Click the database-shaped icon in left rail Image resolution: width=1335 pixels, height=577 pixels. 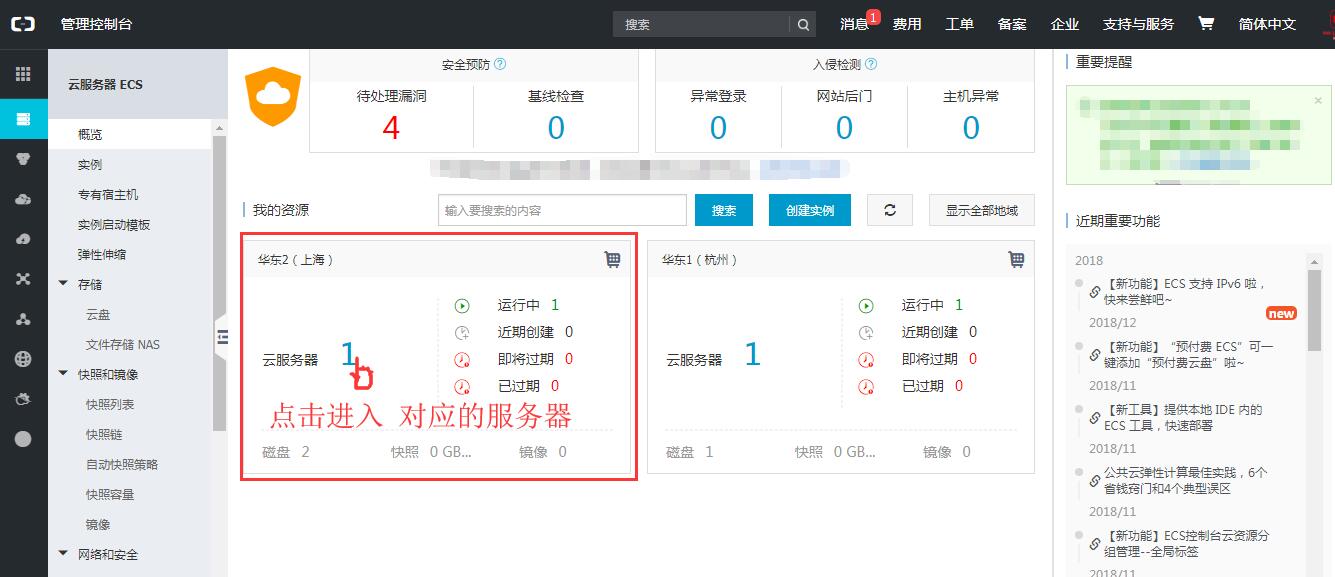[x=23, y=159]
